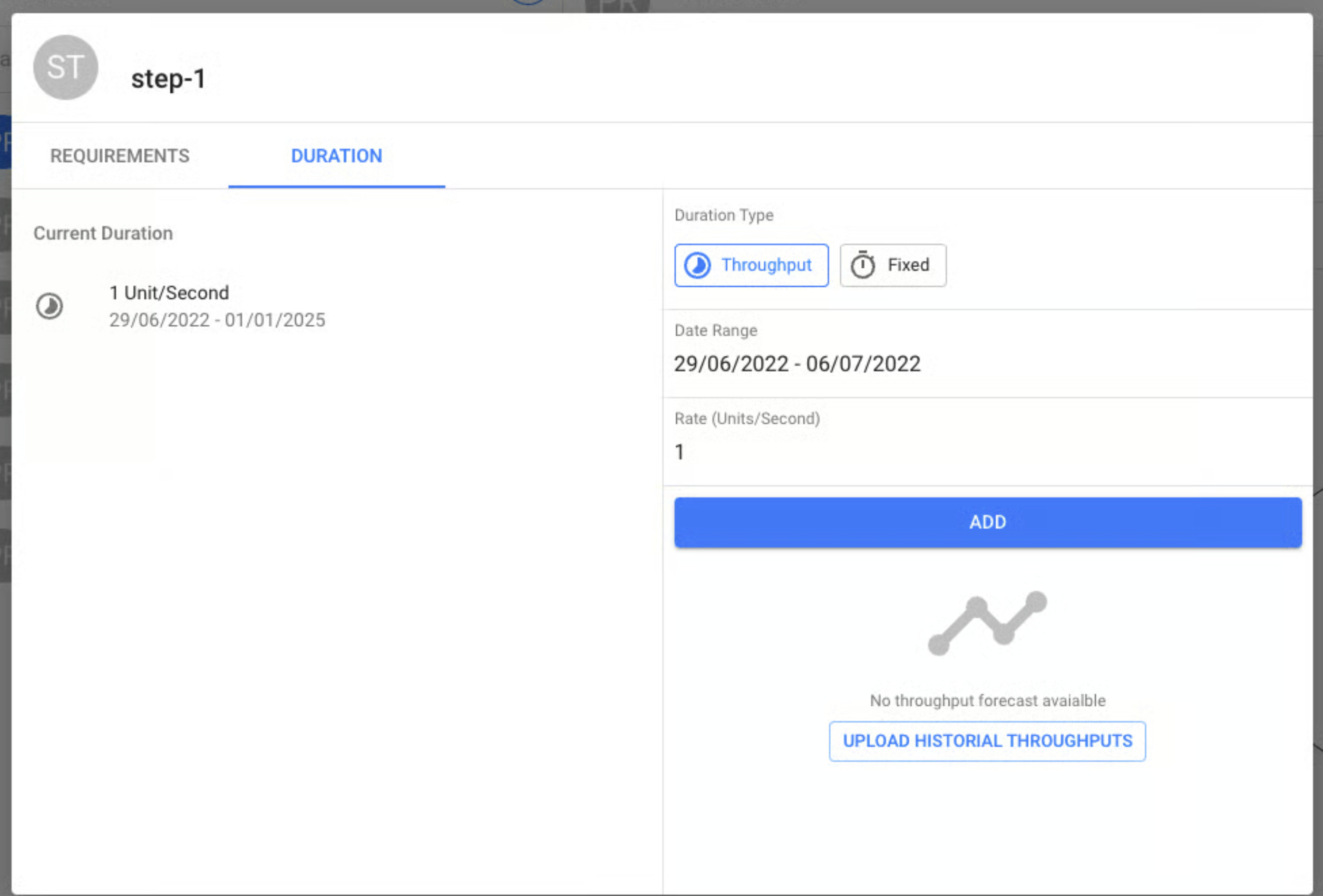Click the No throughput forecast message
The image size is (1323, 896).
pyautogui.click(x=987, y=701)
